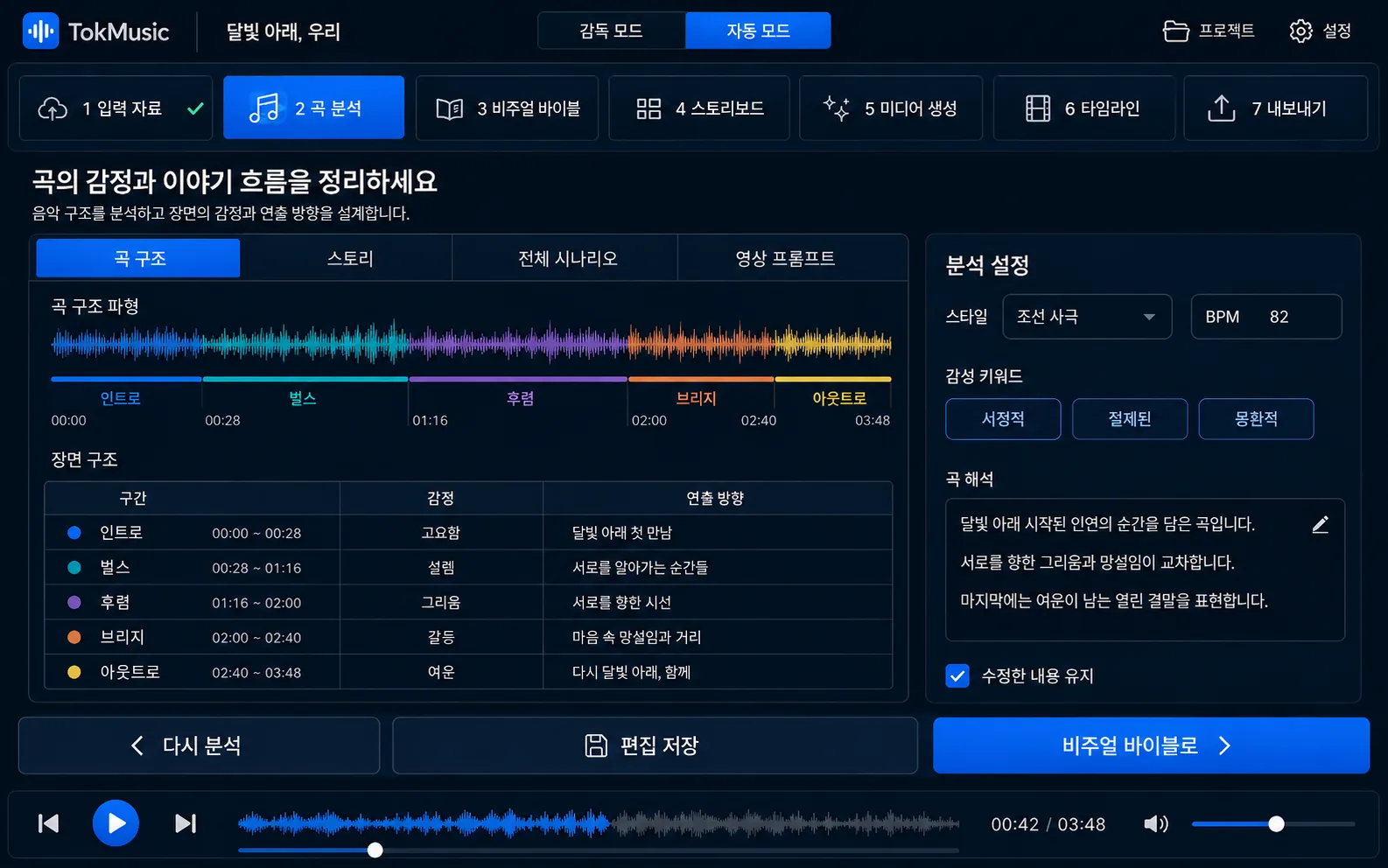The width and height of the screenshot is (1388, 868).
Task: Click the music note icon in step 2
Action: (x=264, y=108)
